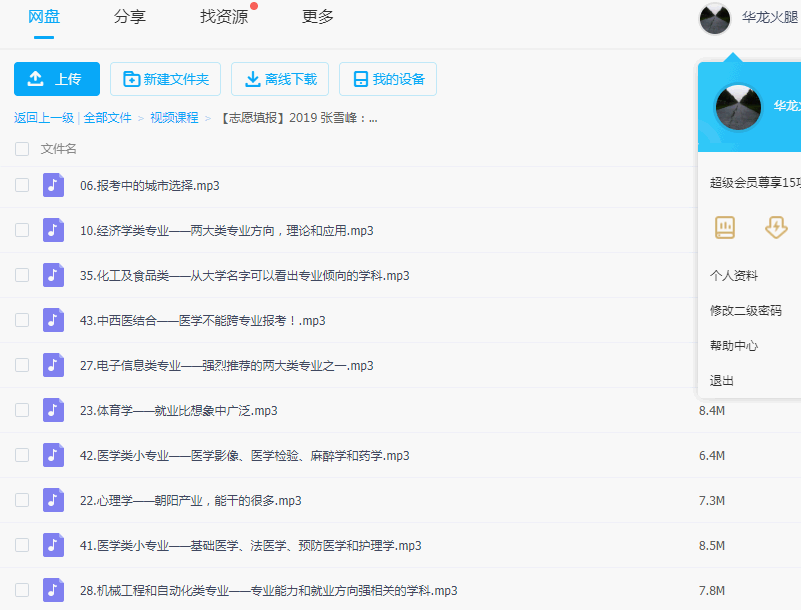The width and height of the screenshot is (801, 610).
Task: Click the 8.4M size of the 23.体育学 file
Action: (712, 410)
